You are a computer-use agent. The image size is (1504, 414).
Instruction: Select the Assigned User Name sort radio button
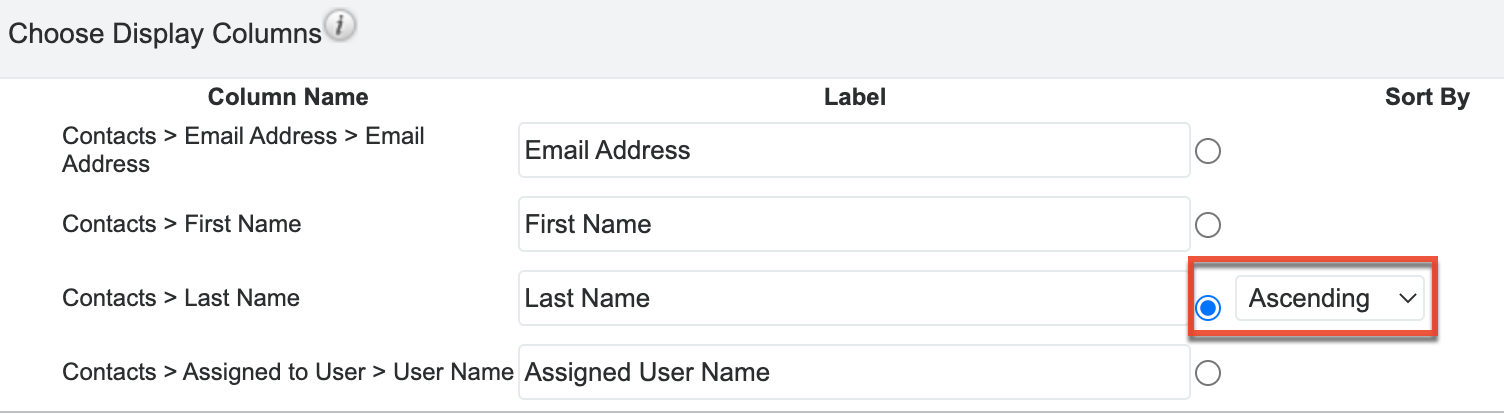1208,373
